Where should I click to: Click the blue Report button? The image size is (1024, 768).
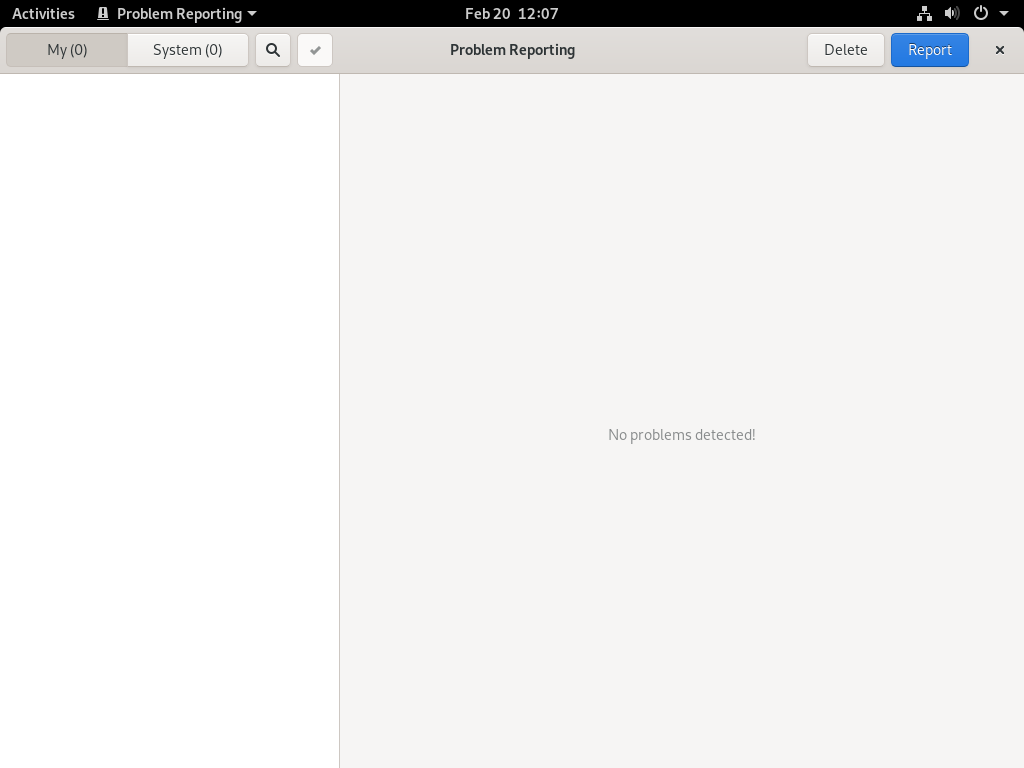click(930, 50)
